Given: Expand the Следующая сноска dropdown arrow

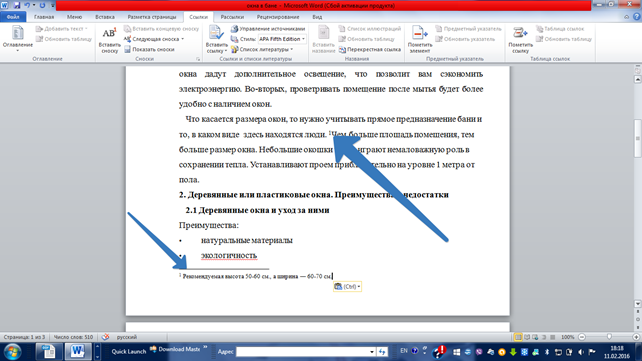Looking at the screenshot, I should click(x=183, y=39).
